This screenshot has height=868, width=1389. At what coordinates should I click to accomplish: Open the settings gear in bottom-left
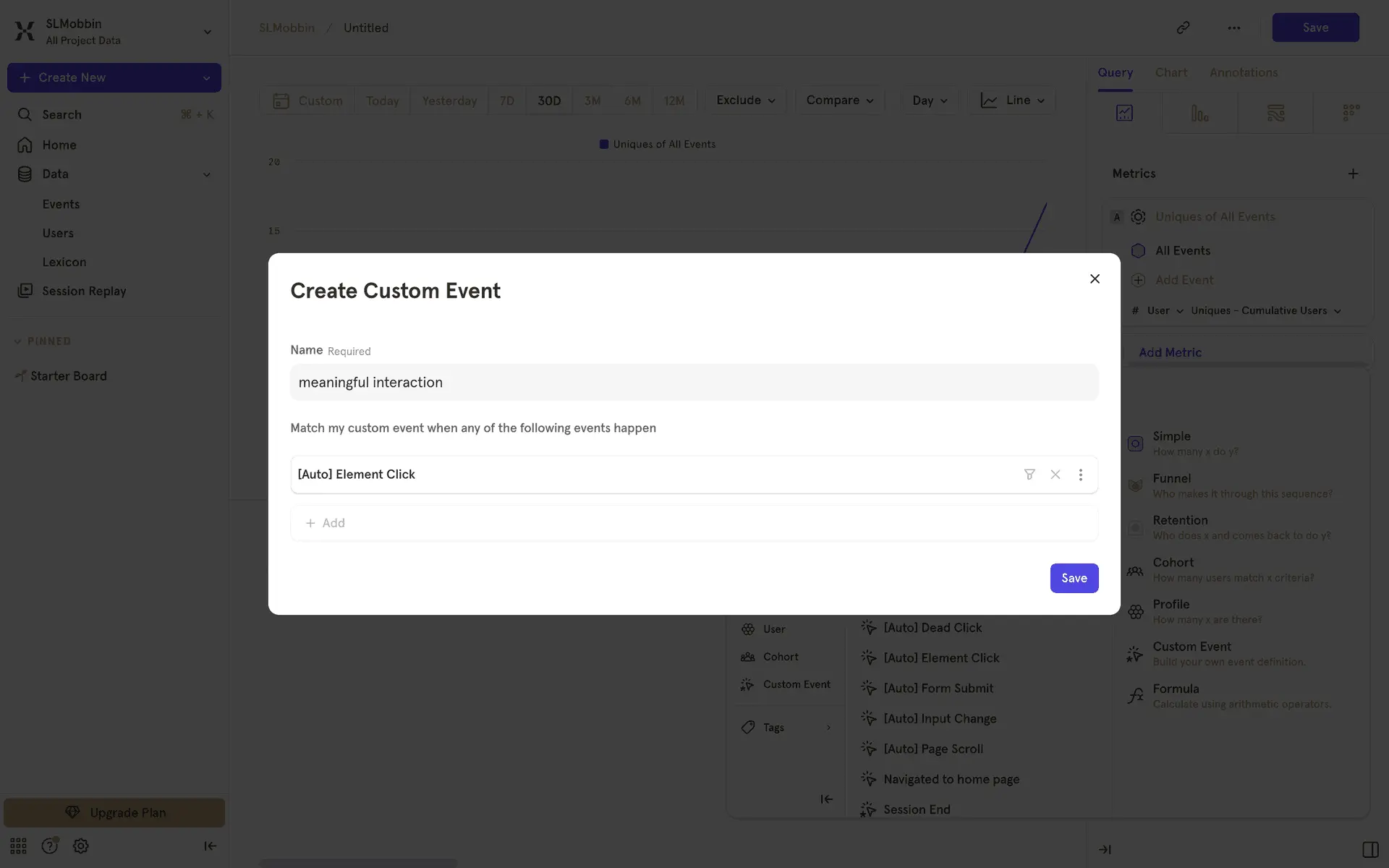(x=81, y=846)
